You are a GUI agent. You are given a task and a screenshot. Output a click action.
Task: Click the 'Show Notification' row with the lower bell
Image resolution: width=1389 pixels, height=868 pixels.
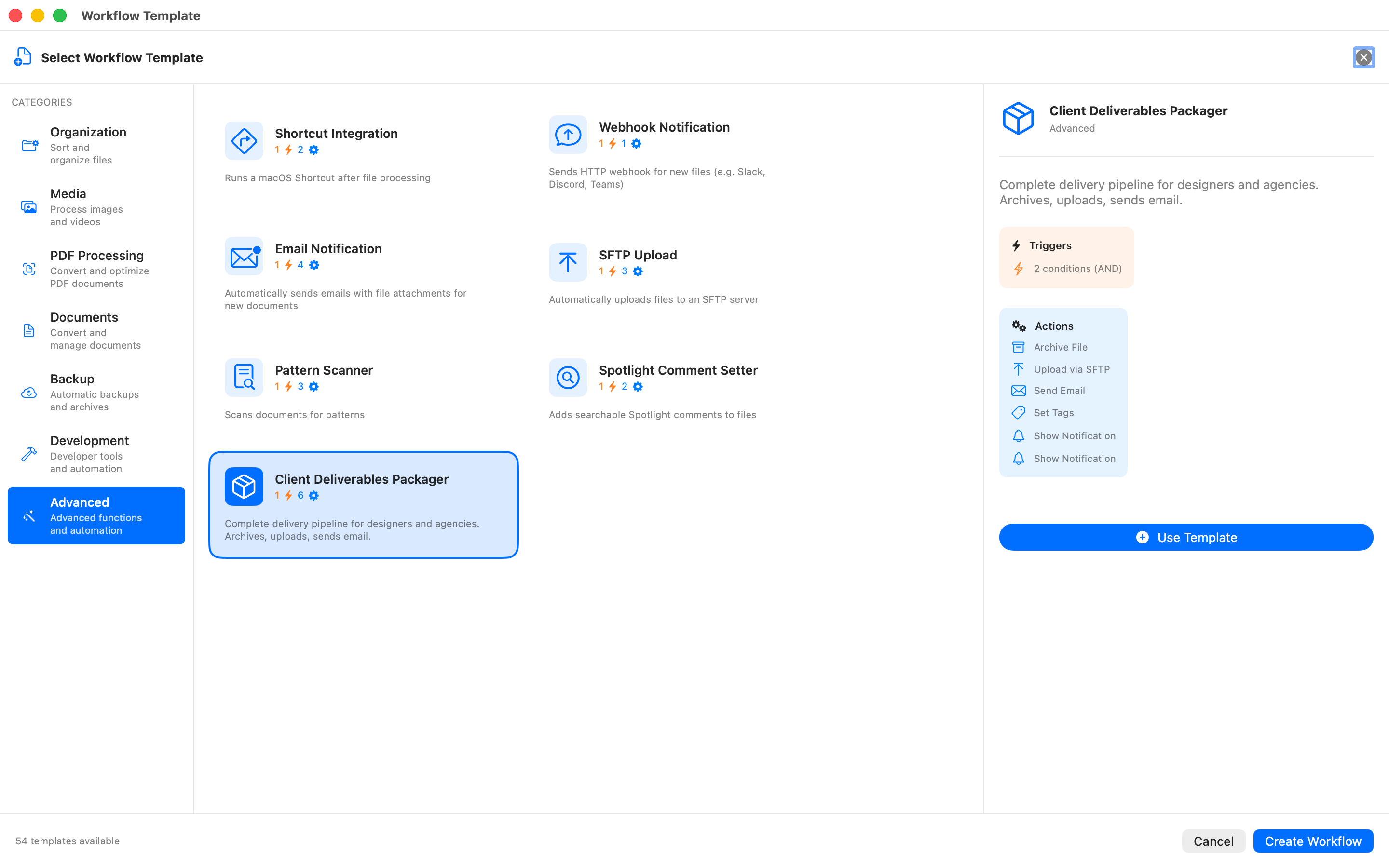[x=1063, y=459]
